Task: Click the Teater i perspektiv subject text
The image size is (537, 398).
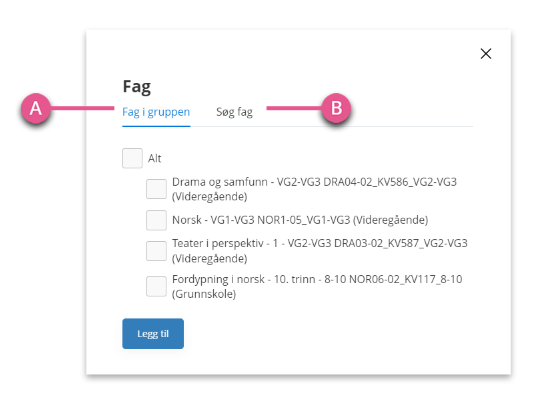Action: point(320,251)
